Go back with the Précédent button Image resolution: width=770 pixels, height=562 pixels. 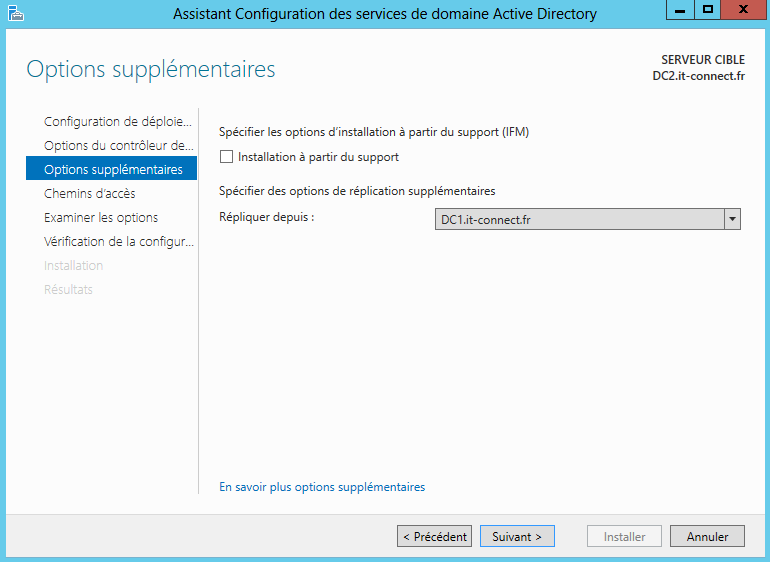[x=434, y=537]
